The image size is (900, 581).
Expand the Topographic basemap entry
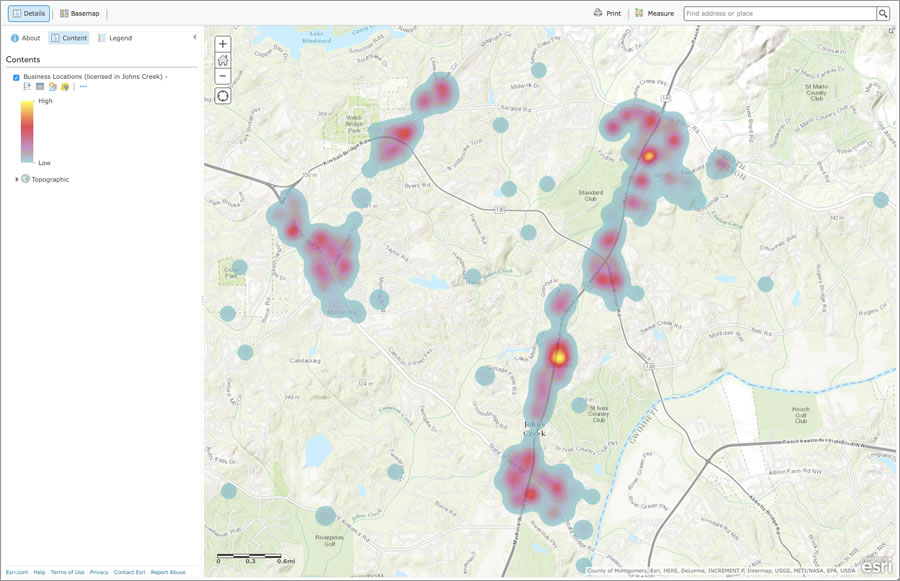(x=15, y=178)
